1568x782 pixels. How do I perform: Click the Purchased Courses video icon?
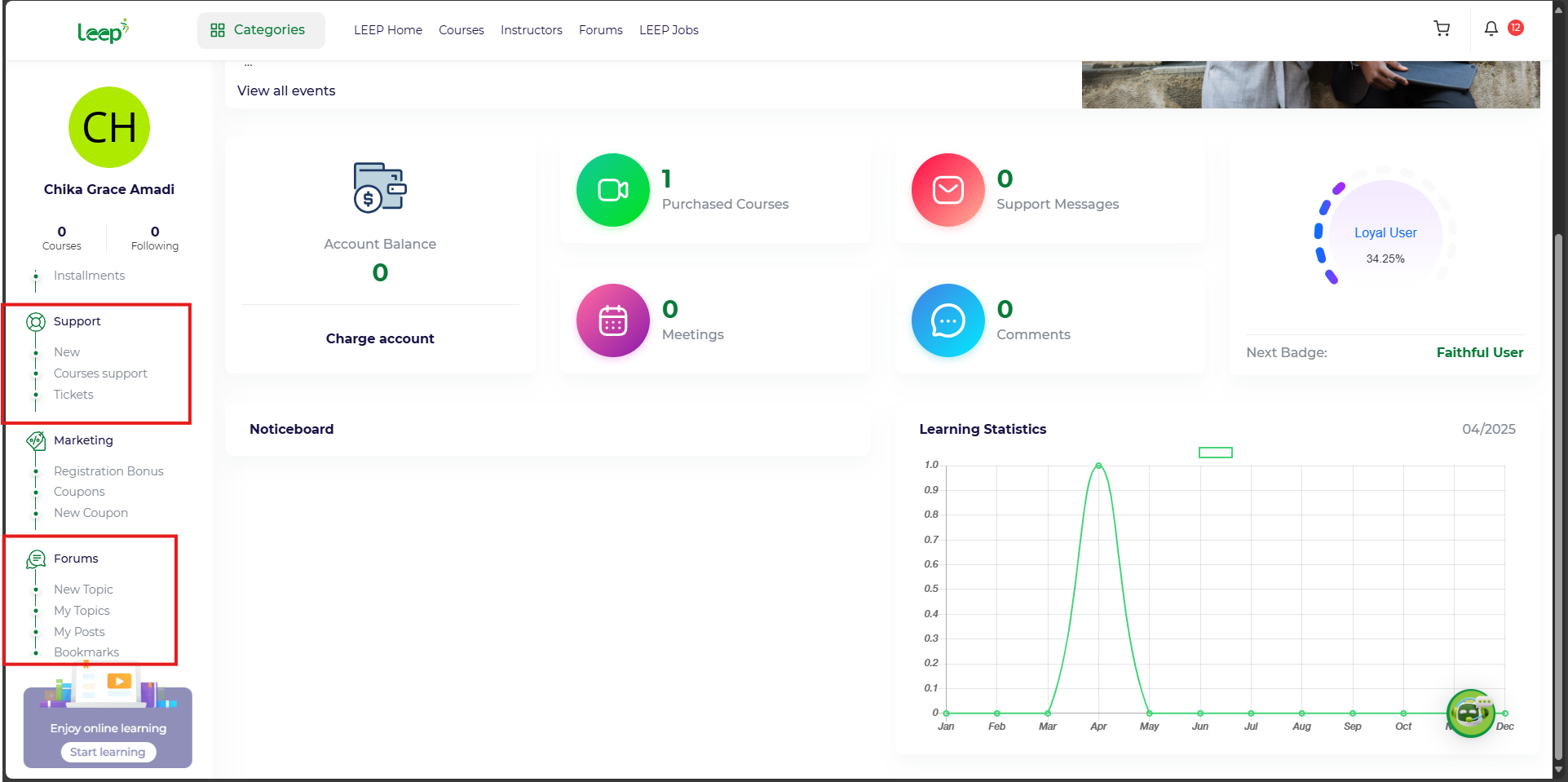[x=612, y=190]
